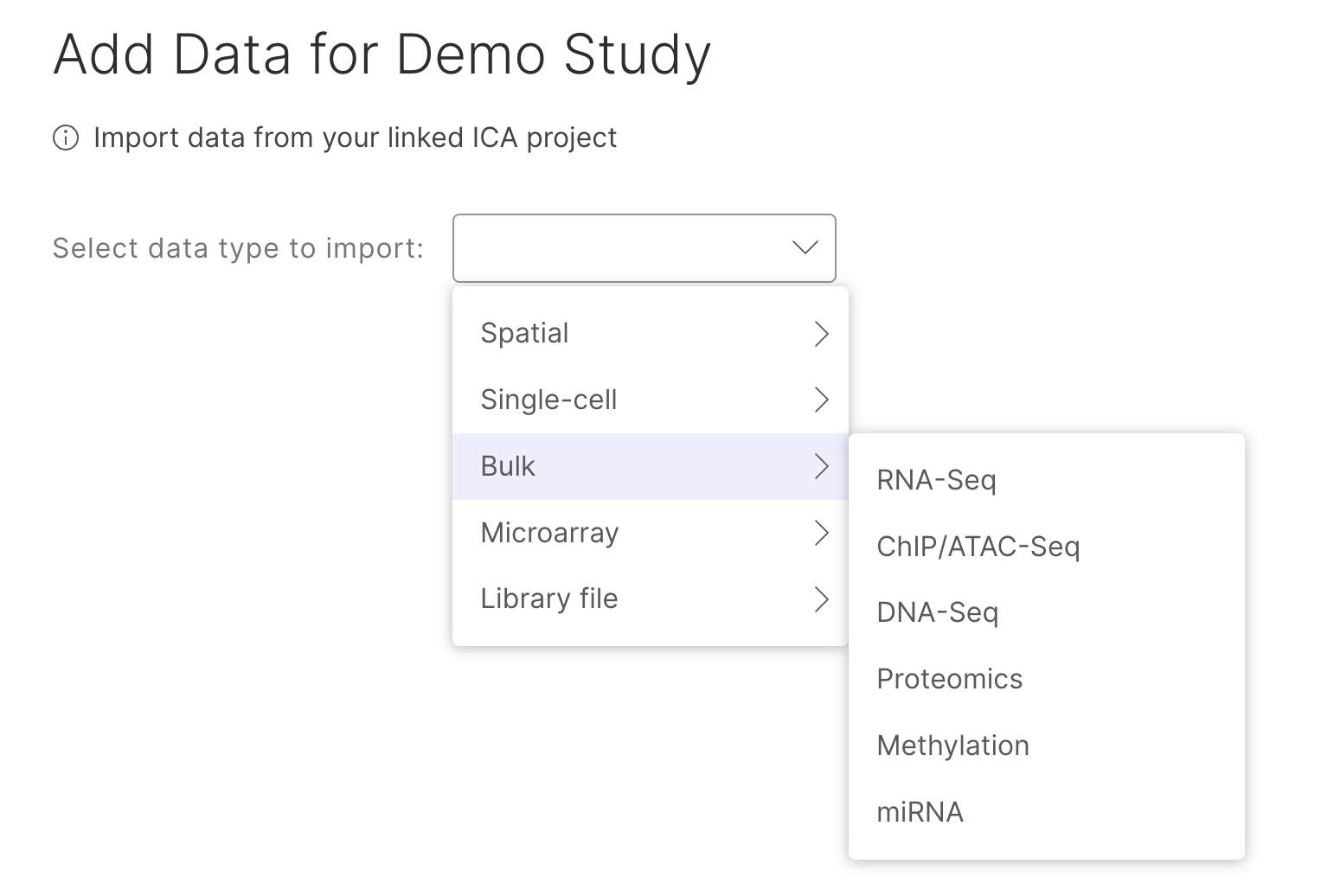
Task: Expand the Spatial submenu arrow
Action: tap(821, 334)
